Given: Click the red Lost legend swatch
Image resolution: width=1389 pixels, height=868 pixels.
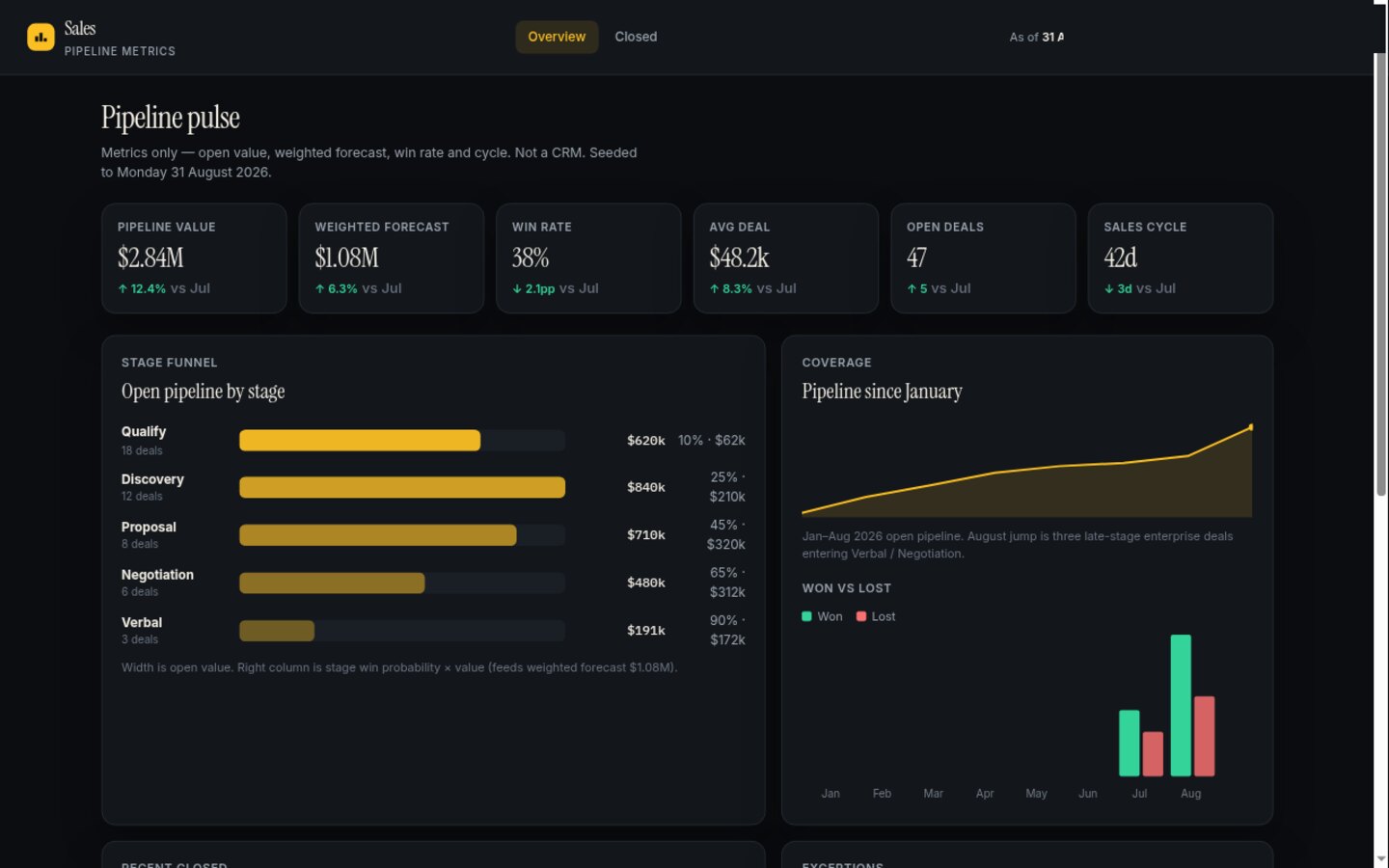Looking at the screenshot, I should (861, 616).
